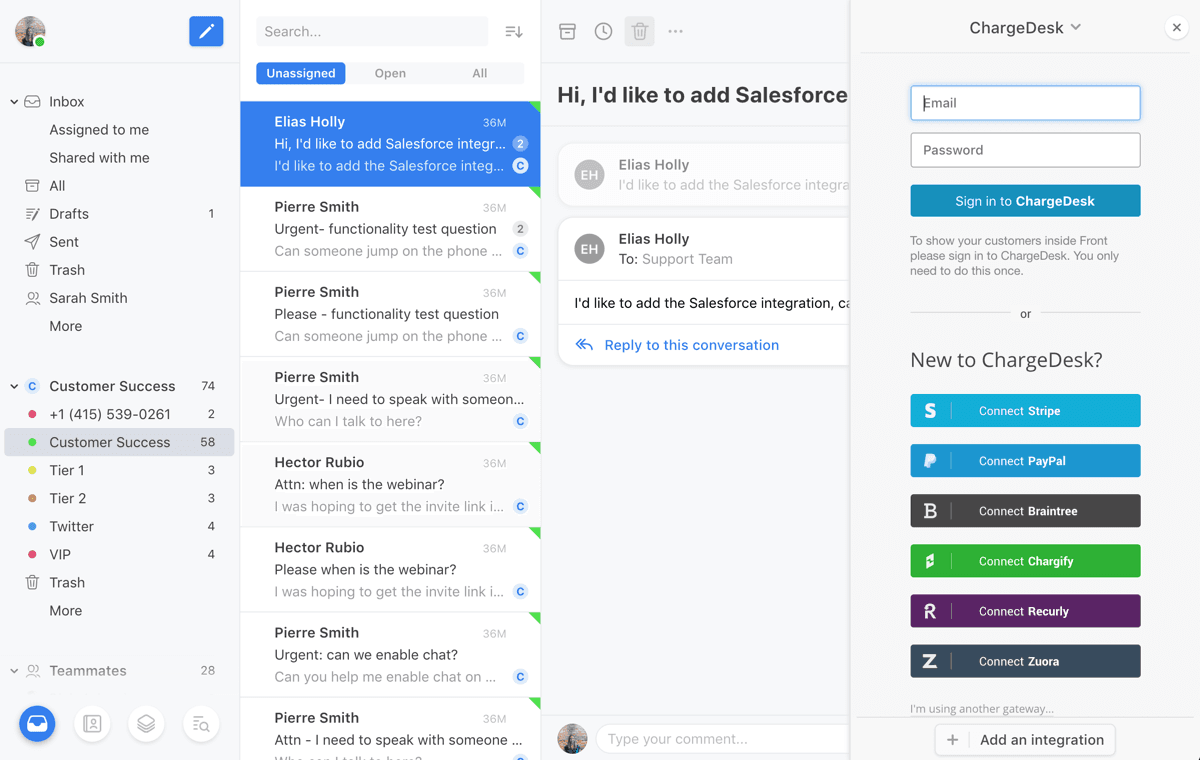The height and width of the screenshot is (760, 1200).
Task: Click the sort conversations icon beside search
Action: coord(513,31)
